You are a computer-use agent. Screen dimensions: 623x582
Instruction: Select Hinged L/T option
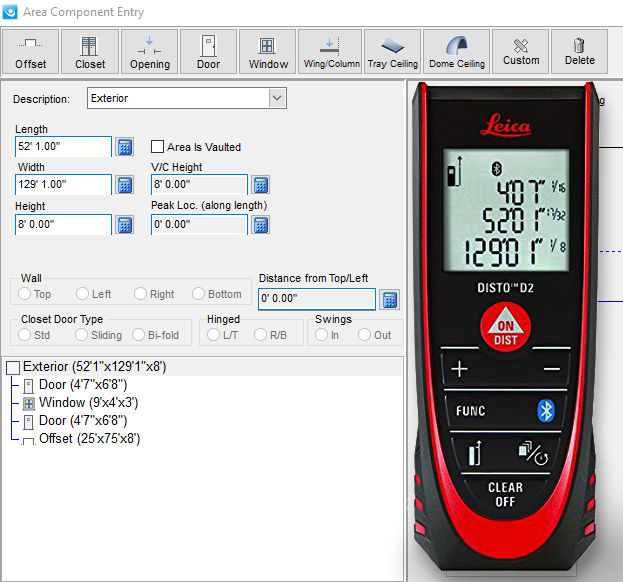click(x=213, y=335)
